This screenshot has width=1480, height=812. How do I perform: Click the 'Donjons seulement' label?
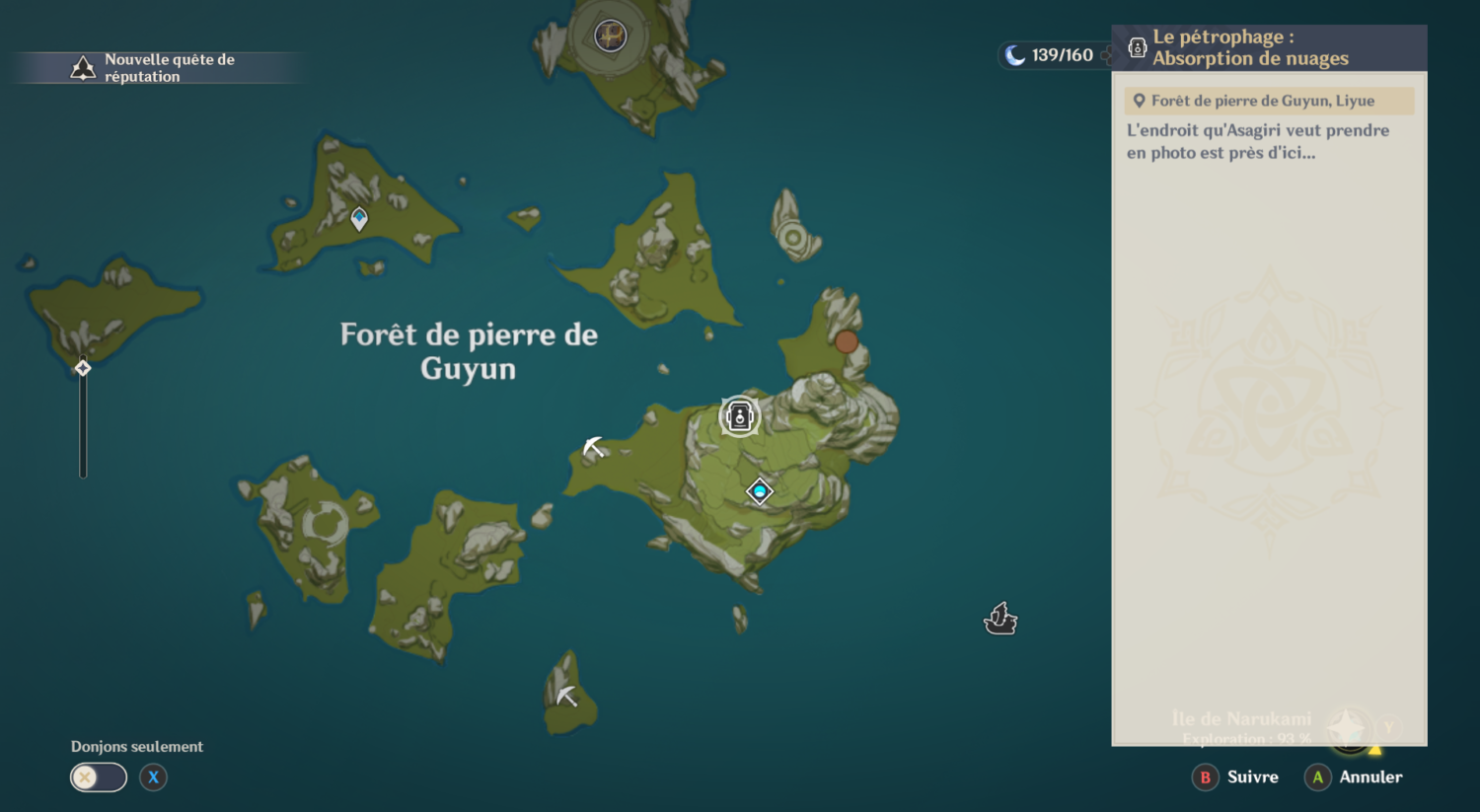[137, 747]
